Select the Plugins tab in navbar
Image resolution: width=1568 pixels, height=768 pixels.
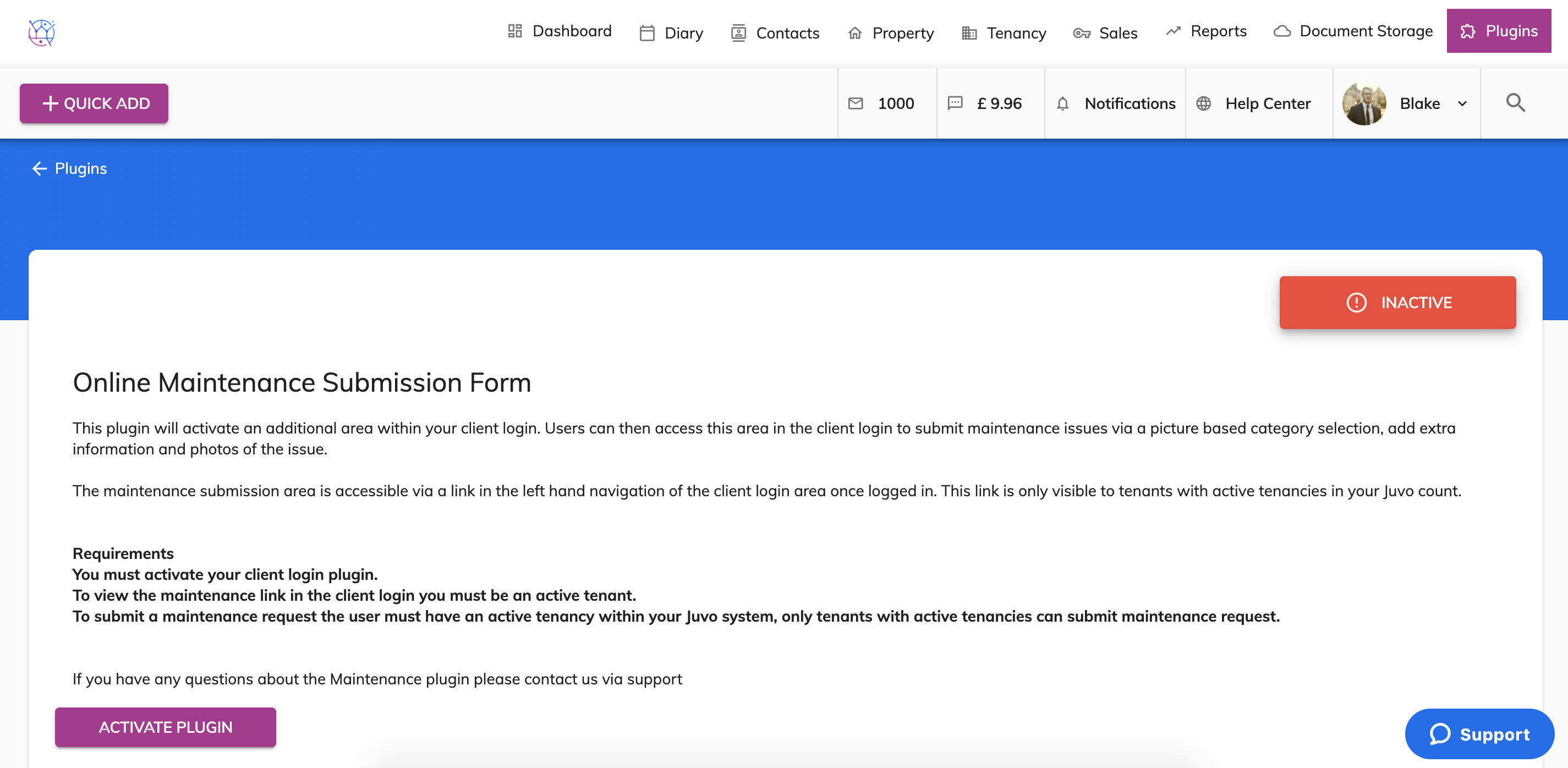tap(1498, 31)
